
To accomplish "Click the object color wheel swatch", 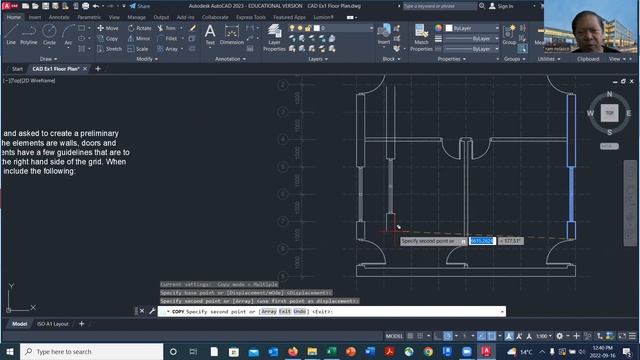I will click(x=438, y=28).
